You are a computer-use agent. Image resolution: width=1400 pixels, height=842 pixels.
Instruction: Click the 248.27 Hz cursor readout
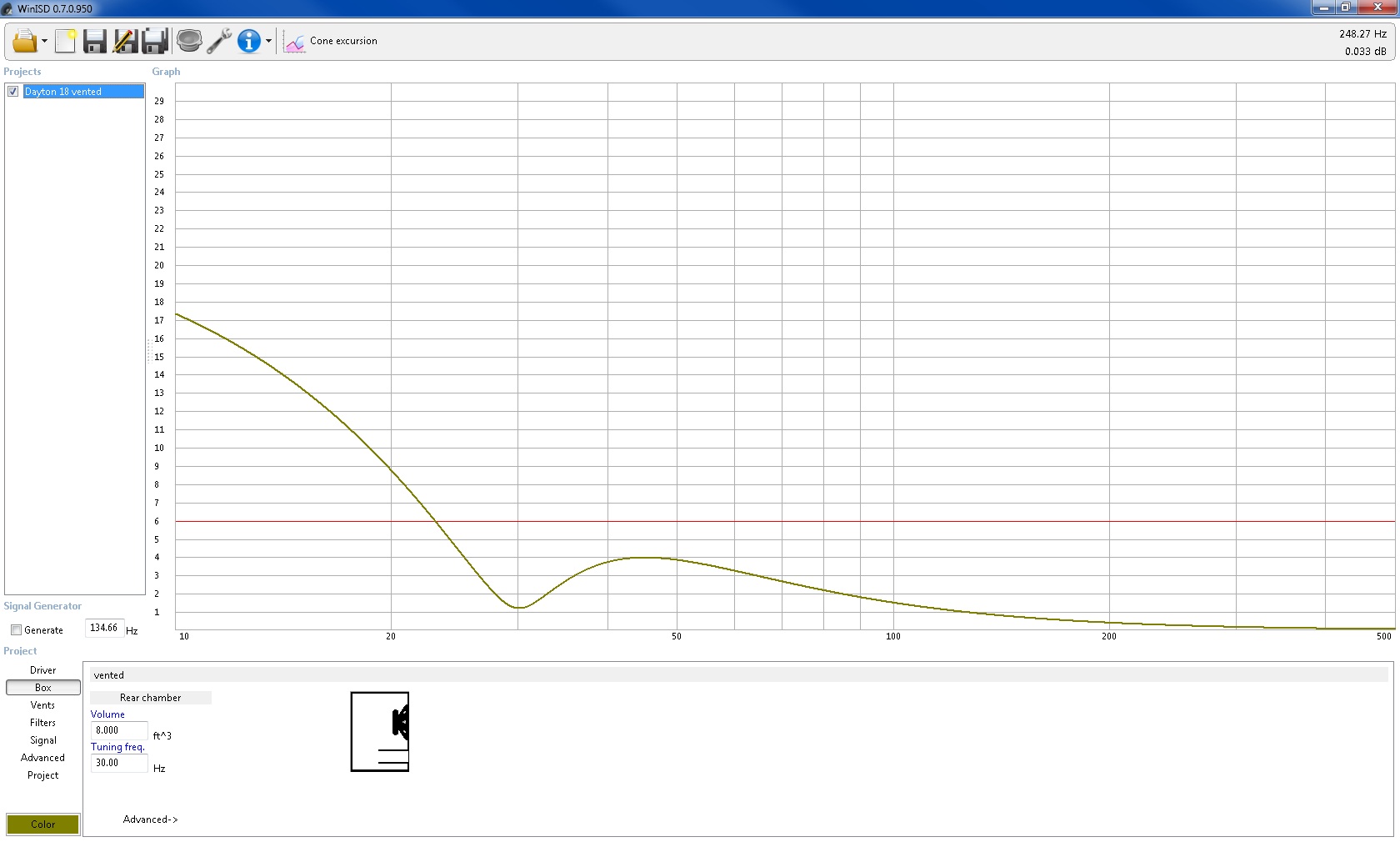[x=1362, y=34]
